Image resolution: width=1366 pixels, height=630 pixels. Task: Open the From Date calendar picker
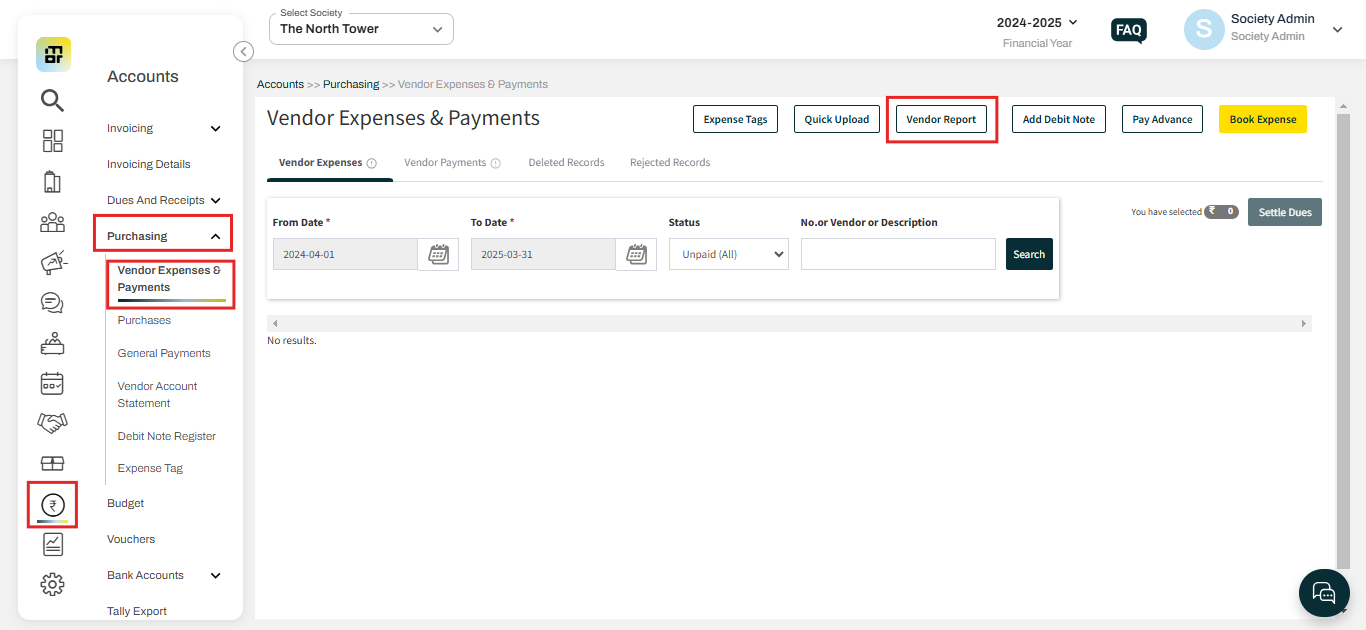click(x=438, y=254)
